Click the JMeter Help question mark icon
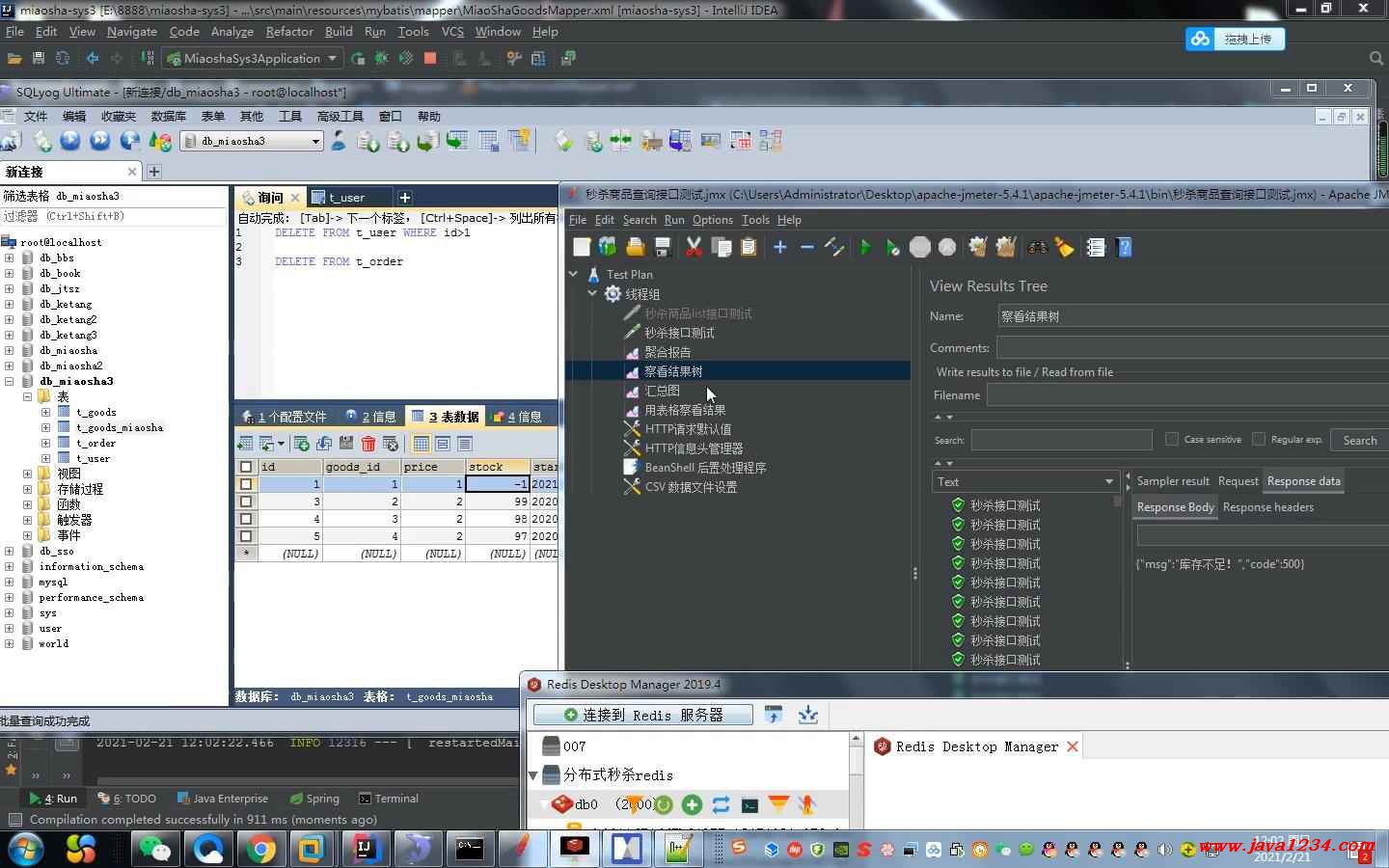The height and width of the screenshot is (868, 1389). click(1124, 248)
